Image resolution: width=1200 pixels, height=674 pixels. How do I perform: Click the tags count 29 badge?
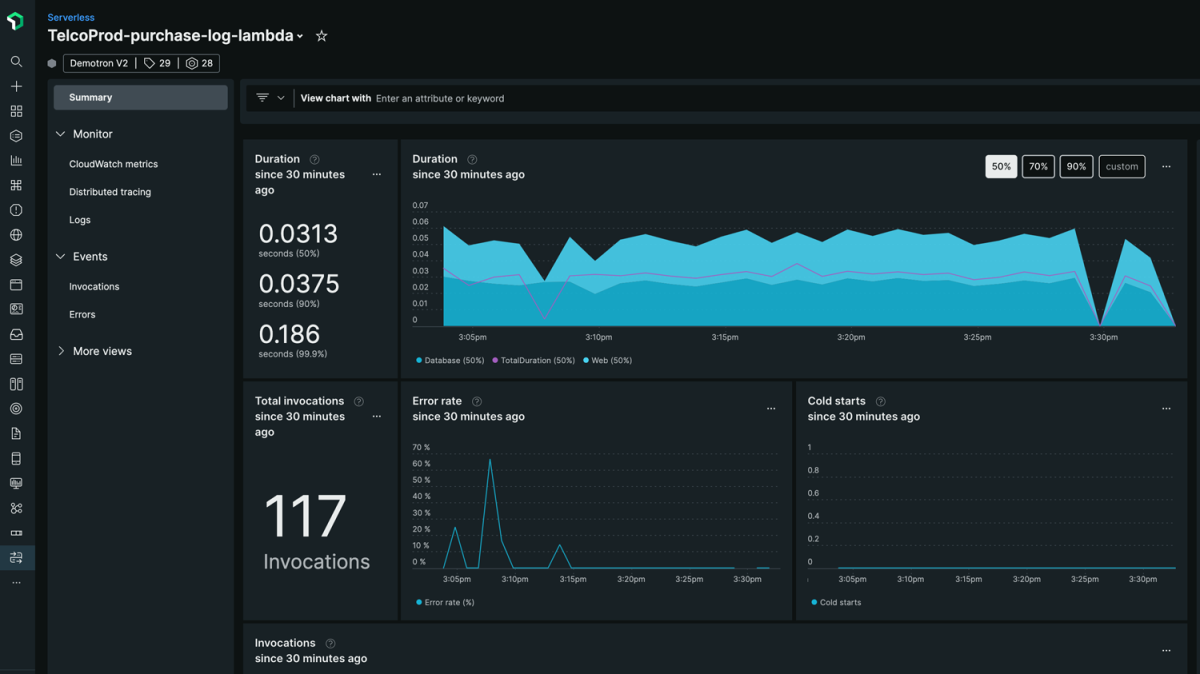(157, 63)
